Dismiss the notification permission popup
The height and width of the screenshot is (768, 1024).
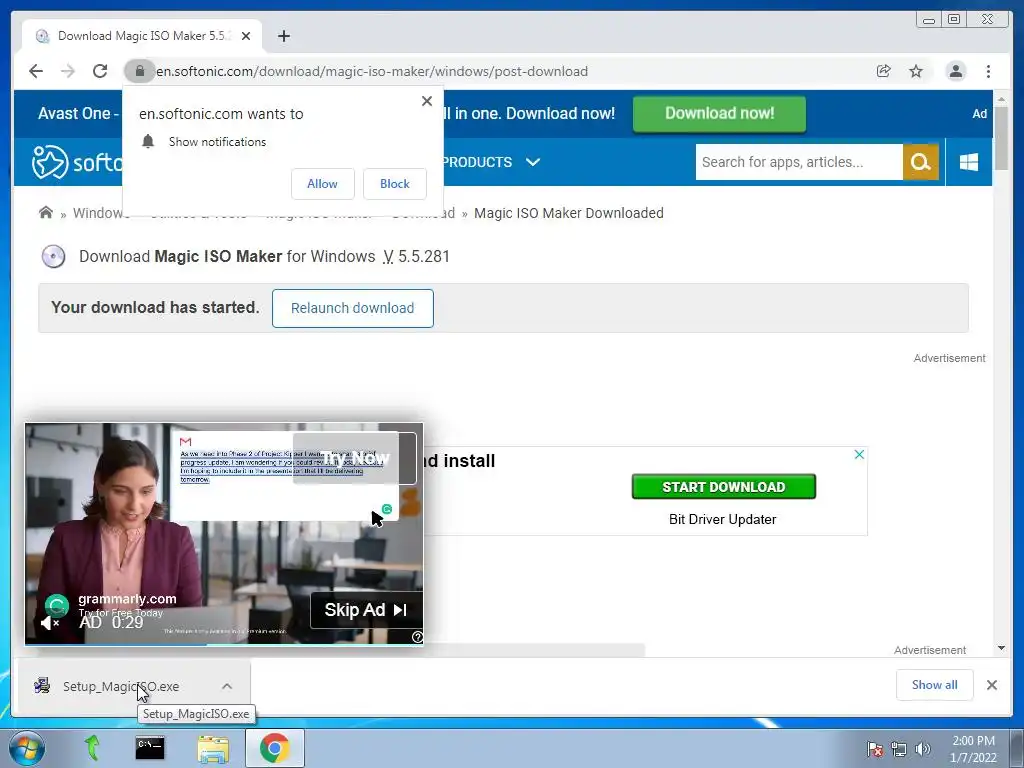pos(427,101)
